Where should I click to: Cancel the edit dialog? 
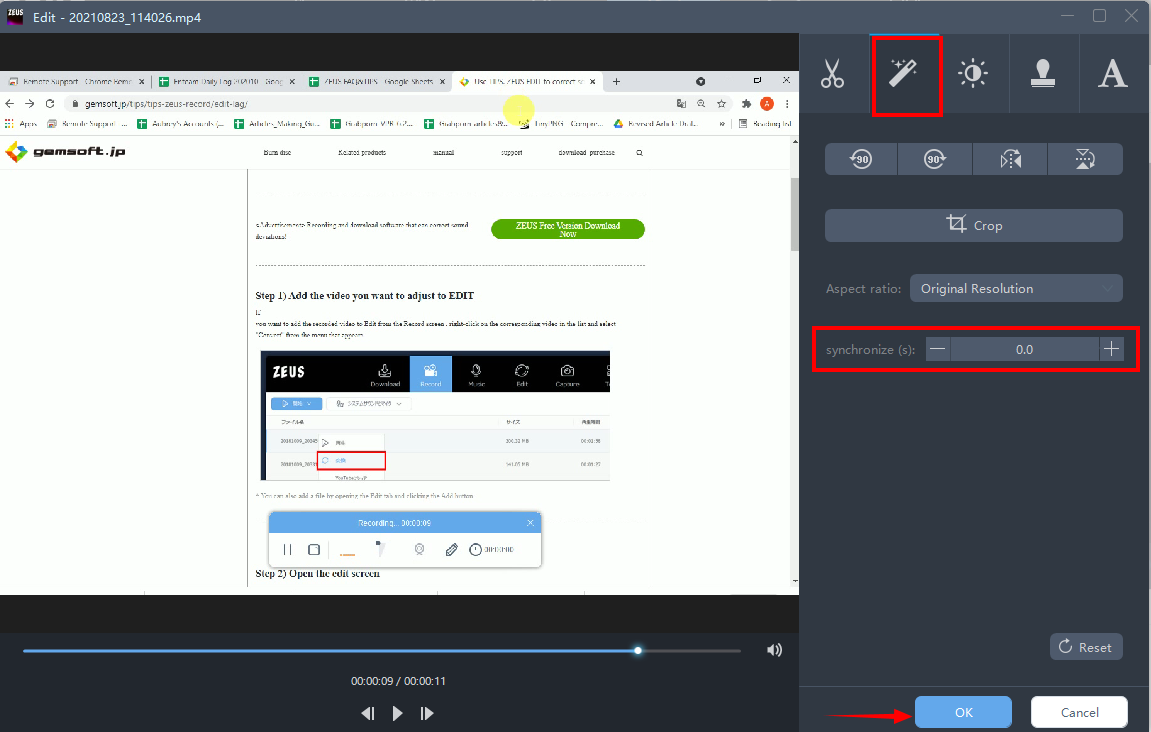pyautogui.click(x=1079, y=712)
